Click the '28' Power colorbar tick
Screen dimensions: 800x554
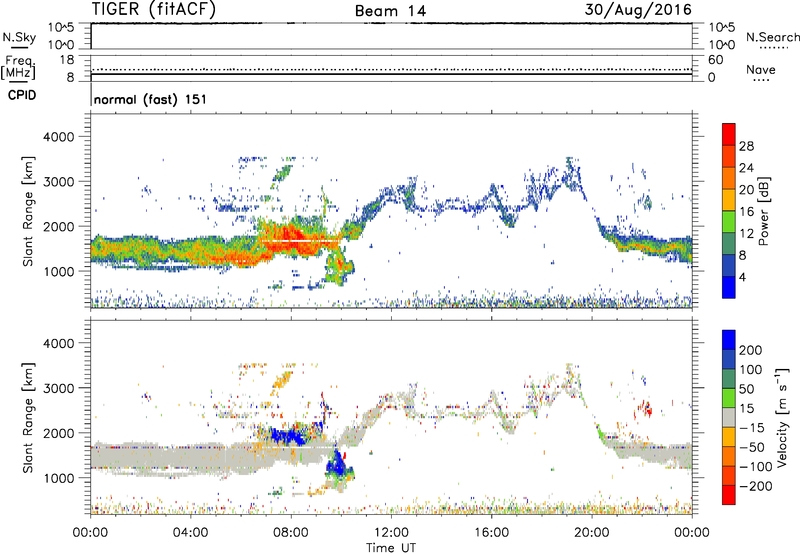pos(746,146)
